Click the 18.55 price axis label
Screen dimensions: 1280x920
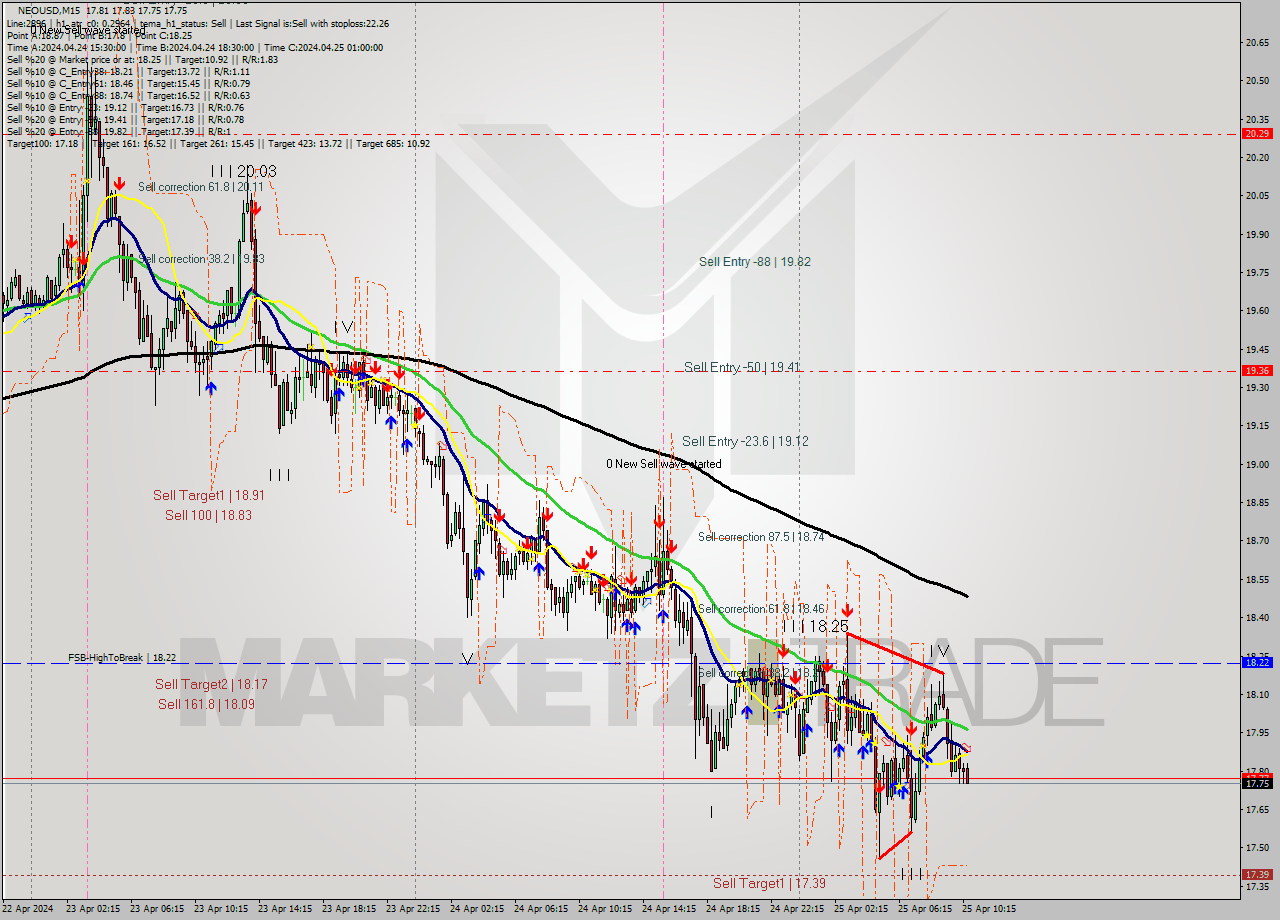tap(1257, 580)
